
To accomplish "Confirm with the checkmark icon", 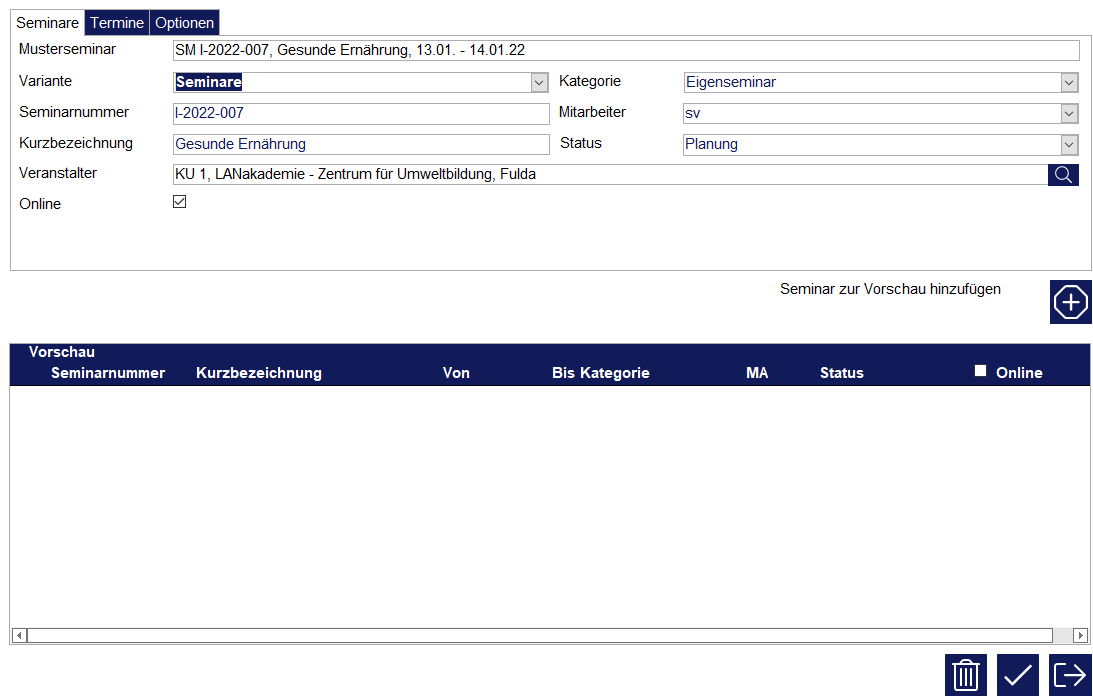I will point(1017,675).
